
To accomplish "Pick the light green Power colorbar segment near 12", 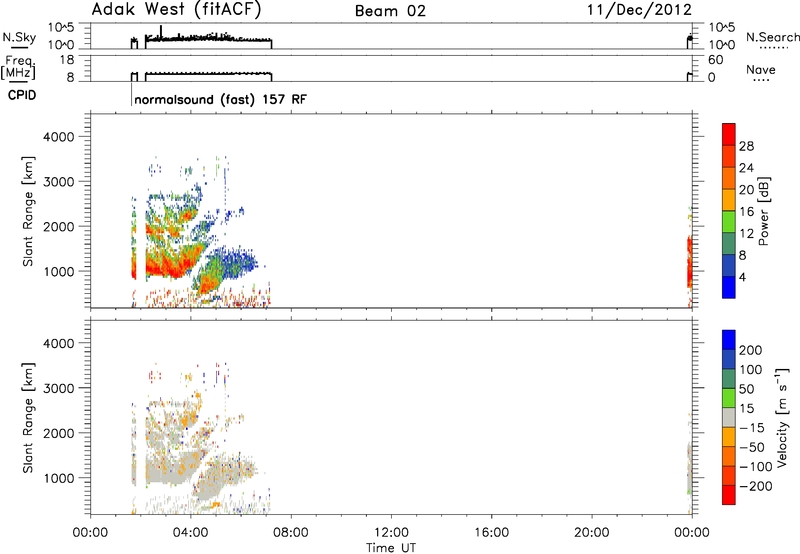I will click(729, 221).
